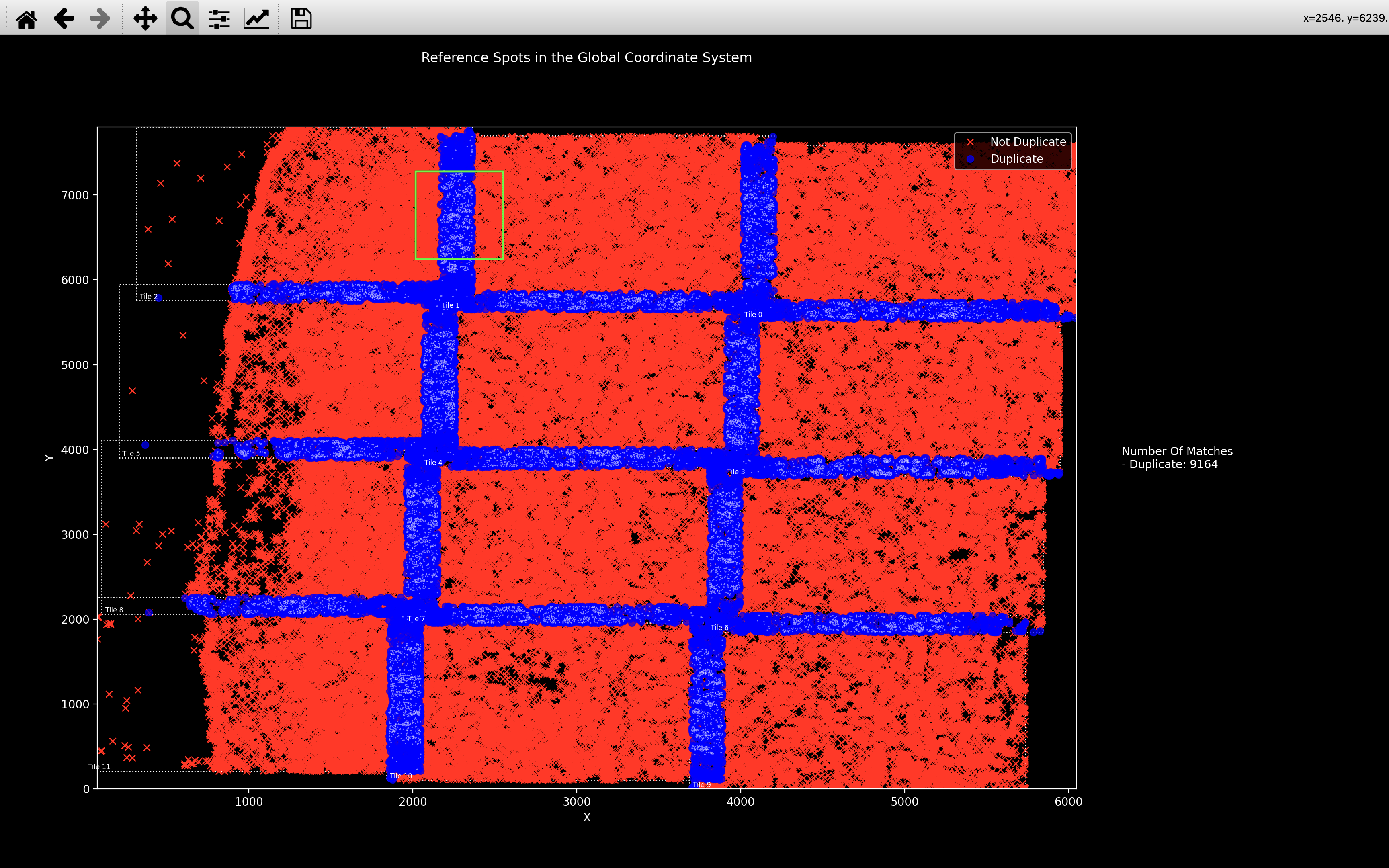The width and height of the screenshot is (1389, 868).
Task: Click the Tile 0 label
Action: [x=753, y=315]
